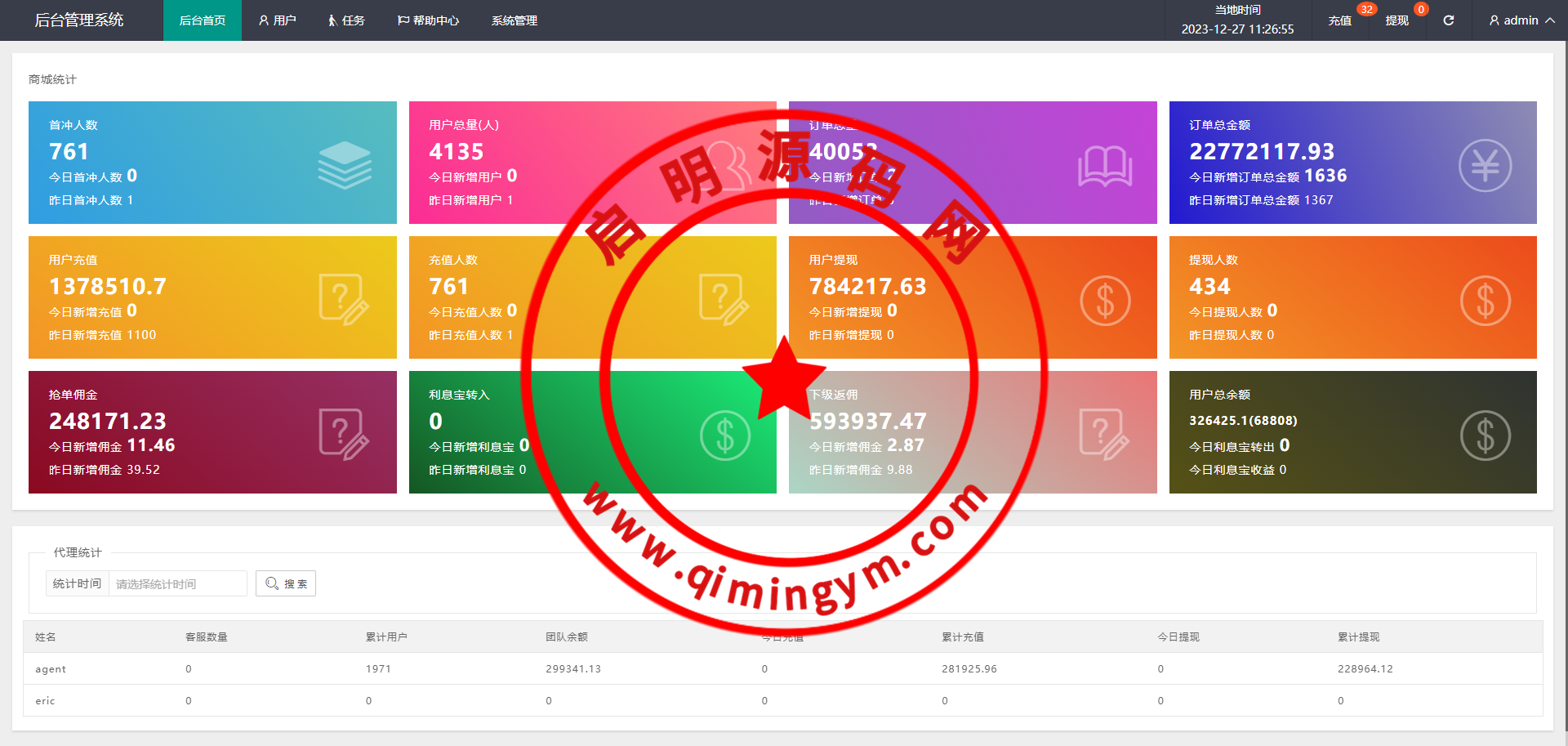Image resolution: width=1568 pixels, height=746 pixels.
Task: Open 提现 notifications link
Action: point(1396,20)
